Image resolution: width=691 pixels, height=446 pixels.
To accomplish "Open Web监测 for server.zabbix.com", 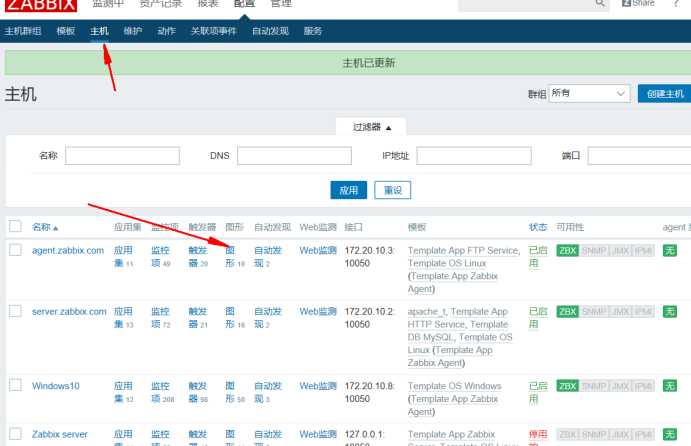I will pos(318,311).
